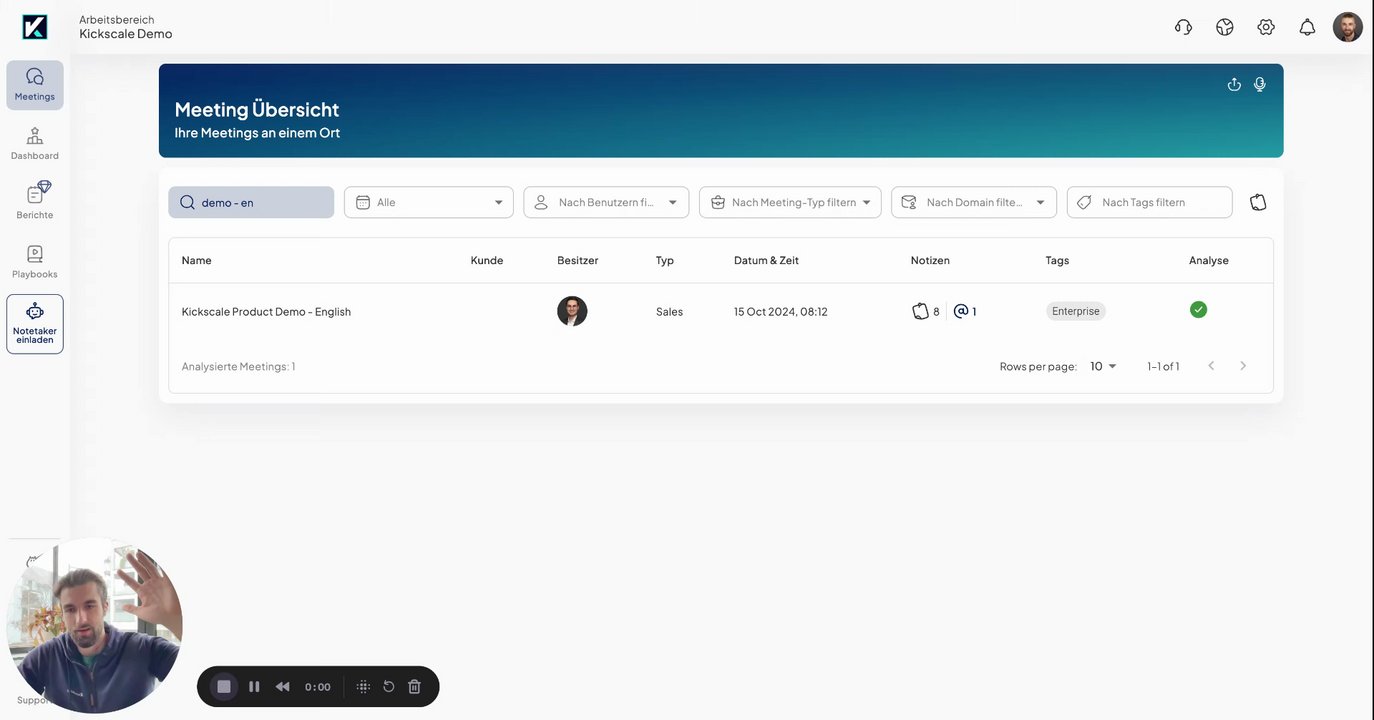Screen dimensions: 1374x720
Task: Click the '0:00' recording timer
Action: 318,687
